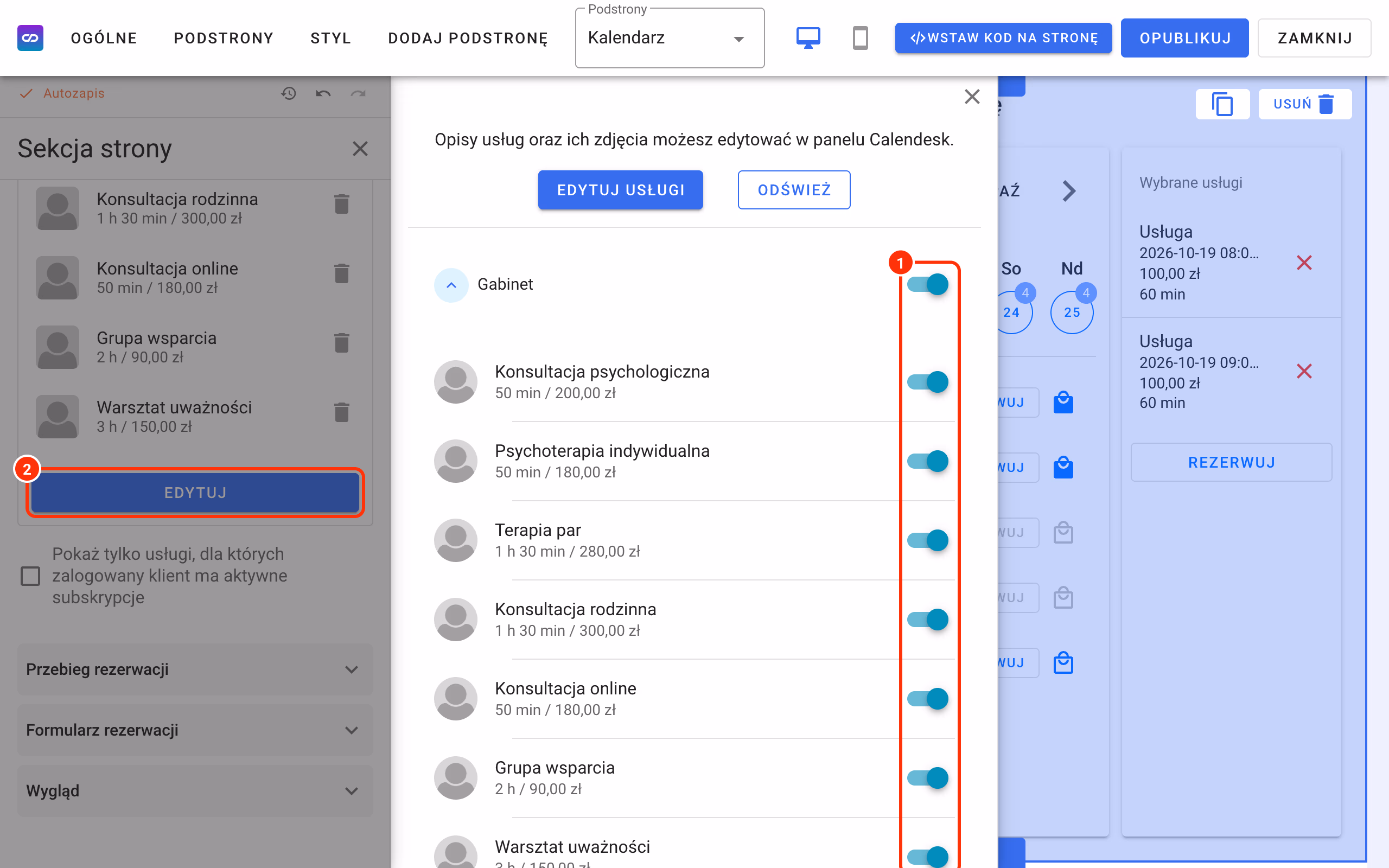Toggle Psychoterapia indywidualna switch
The height and width of the screenshot is (868, 1389).
tap(927, 461)
